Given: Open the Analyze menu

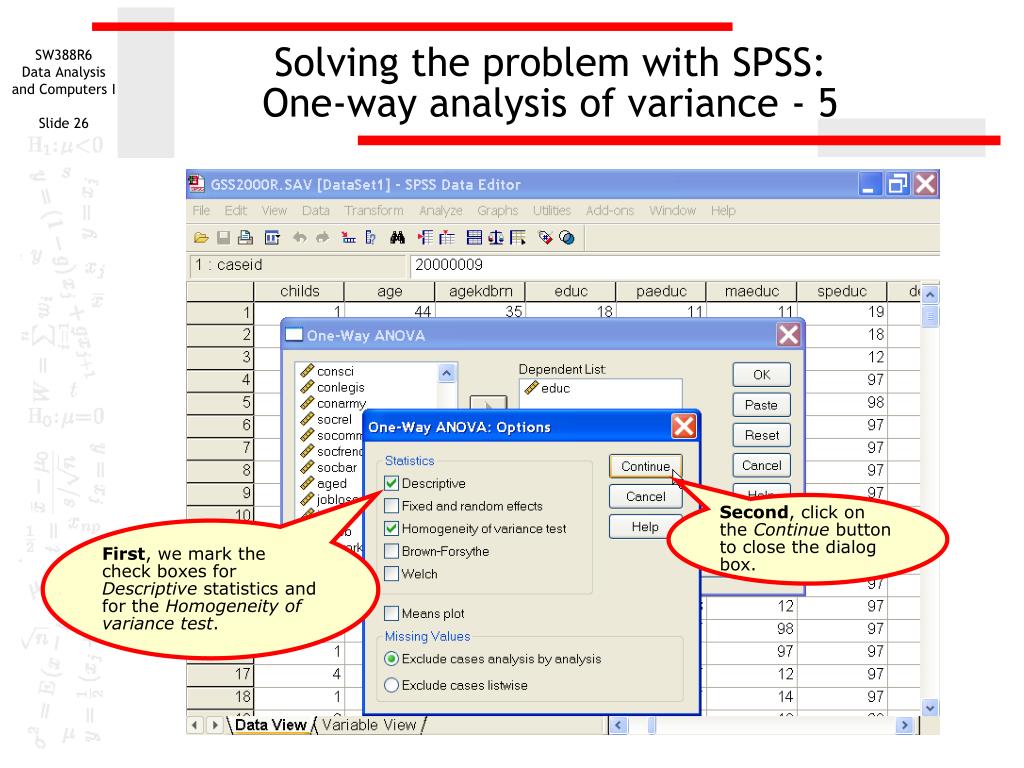Looking at the screenshot, I should pos(441,210).
